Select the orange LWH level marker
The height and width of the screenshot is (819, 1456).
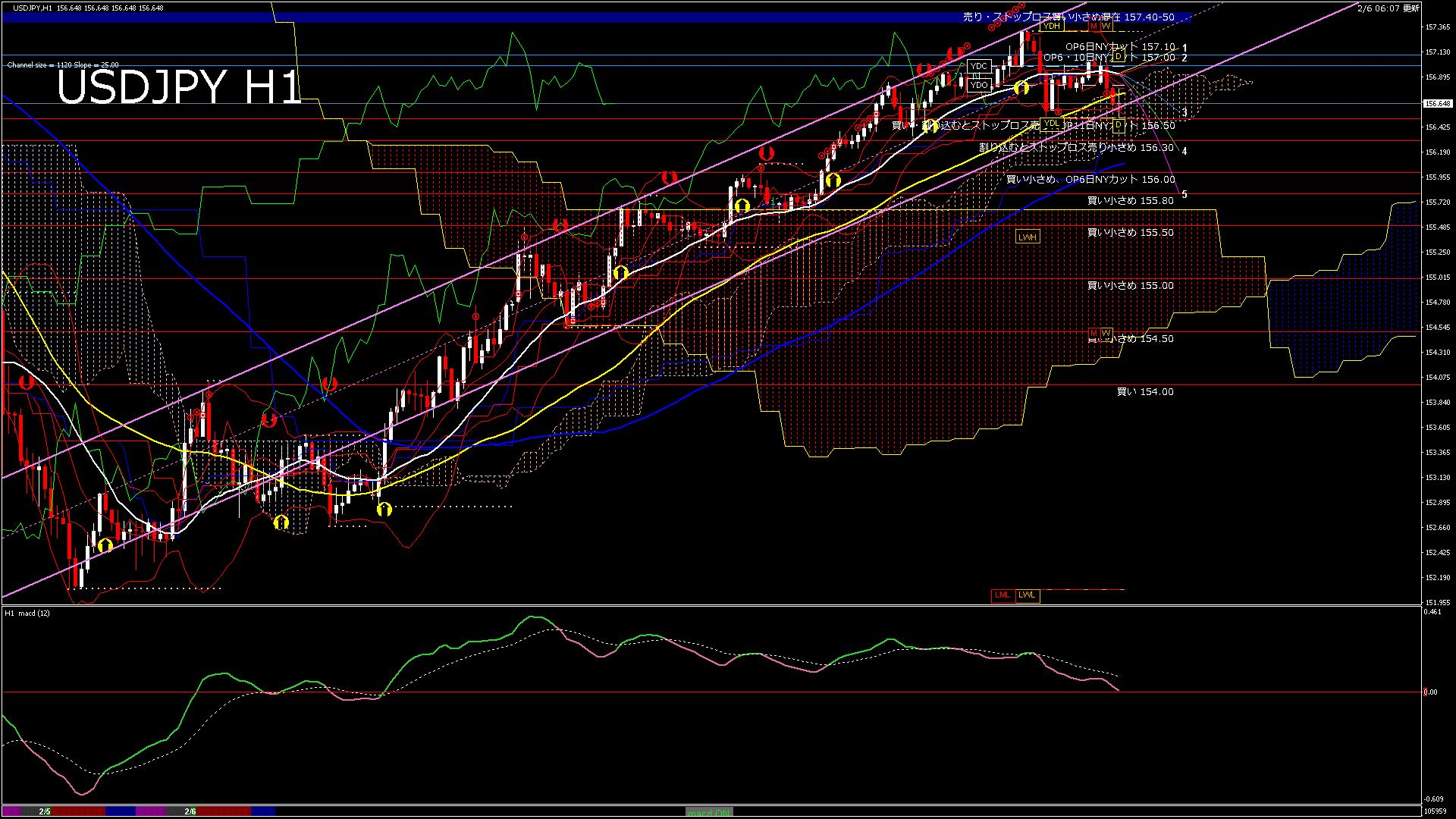(1027, 237)
